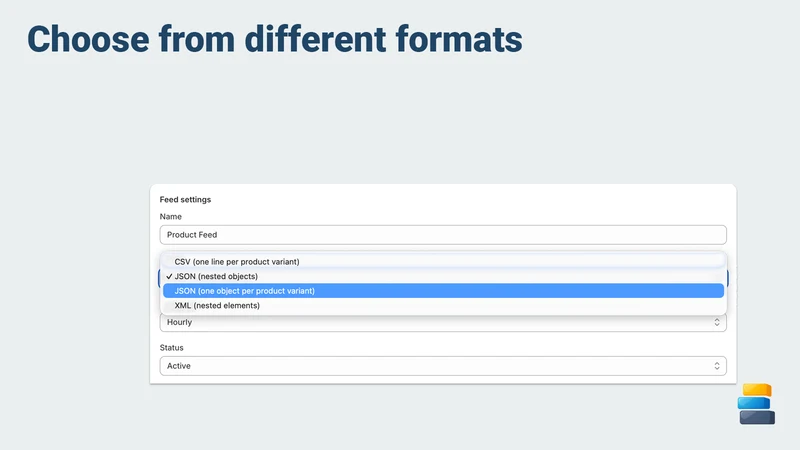Open the Hourly frequency dropdown
This screenshot has width=800, height=450.
coord(443,322)
